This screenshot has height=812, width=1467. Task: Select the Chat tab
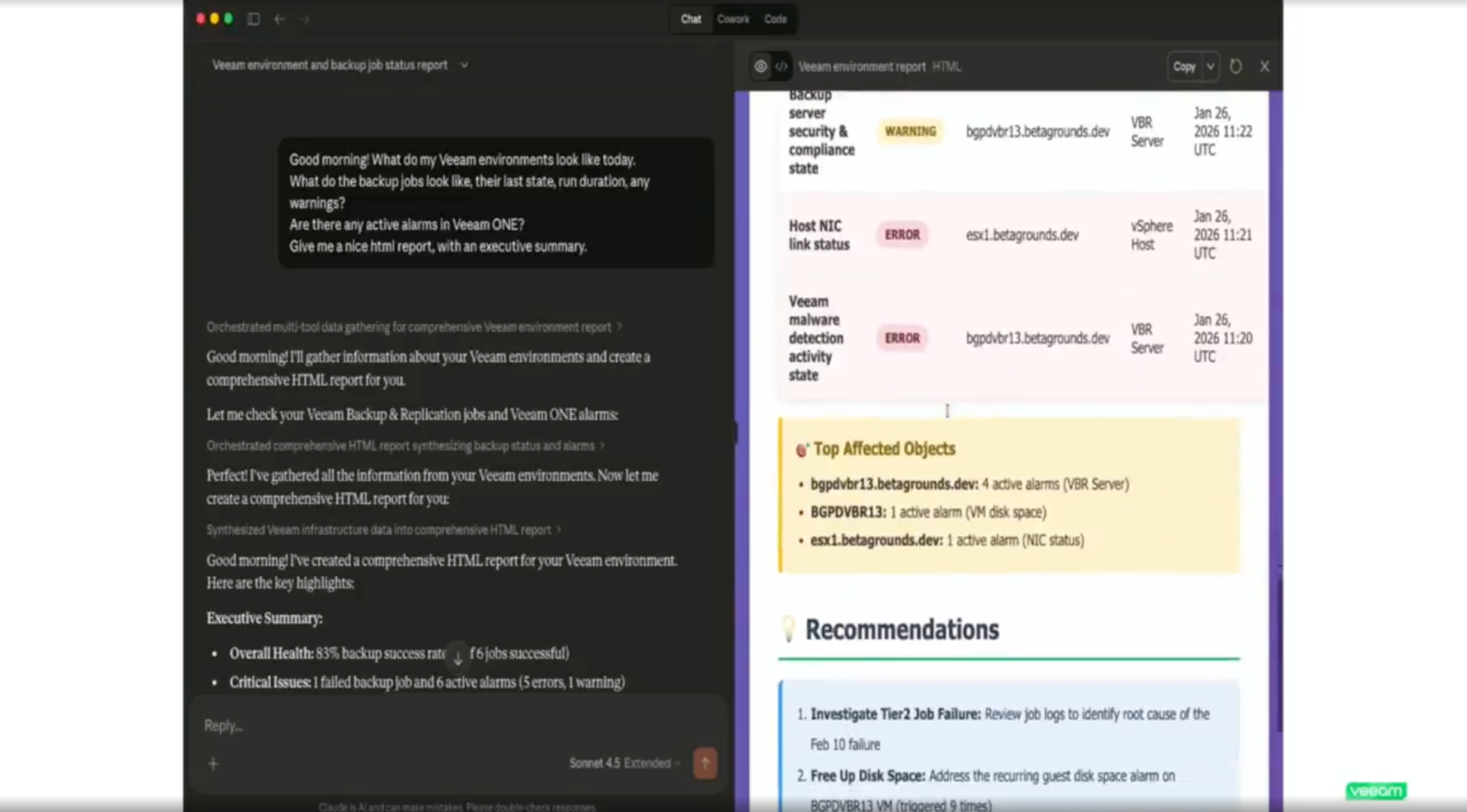[x=691, y=19]
